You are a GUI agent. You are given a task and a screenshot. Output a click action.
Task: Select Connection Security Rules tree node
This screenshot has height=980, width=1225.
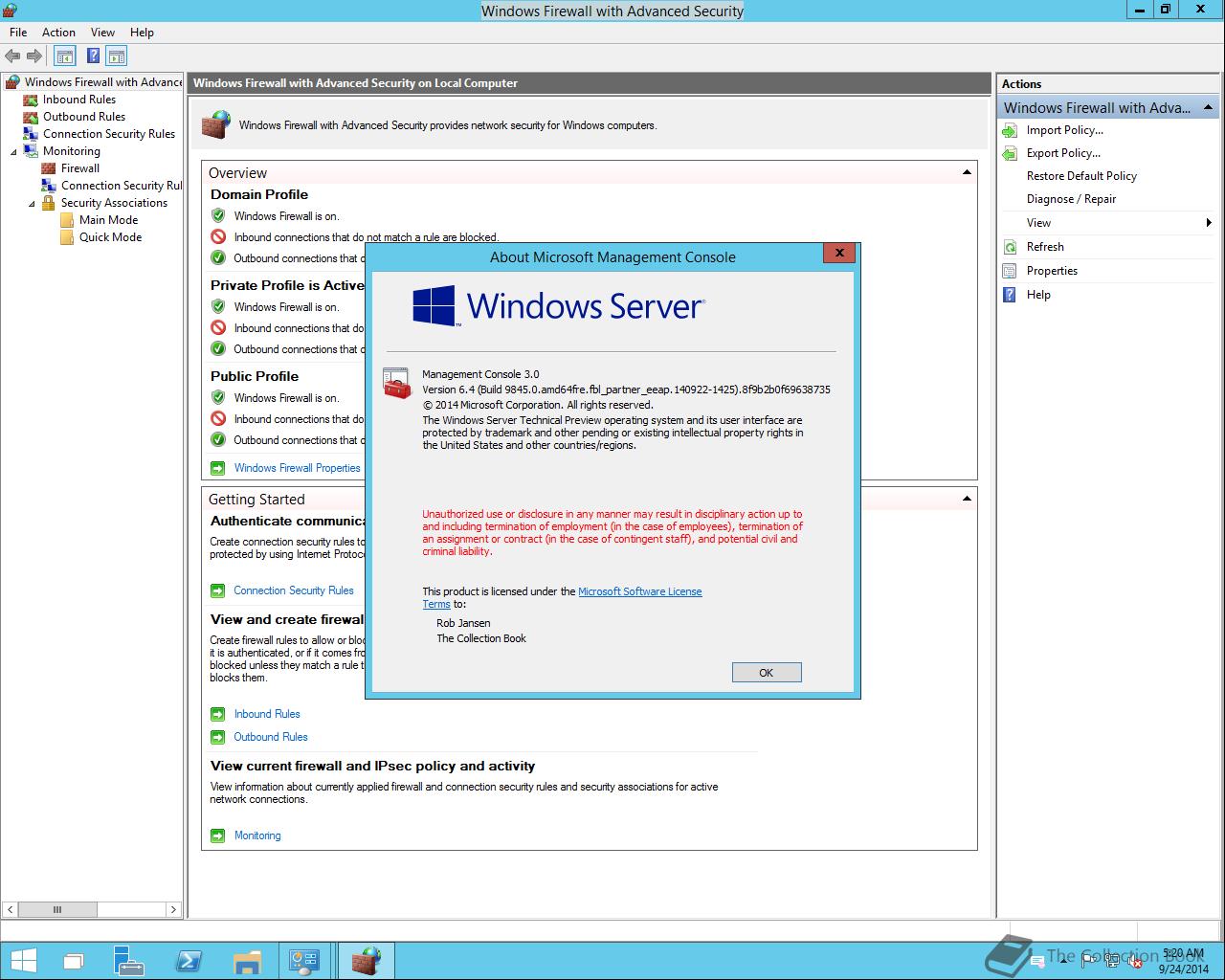pos(109,134)
